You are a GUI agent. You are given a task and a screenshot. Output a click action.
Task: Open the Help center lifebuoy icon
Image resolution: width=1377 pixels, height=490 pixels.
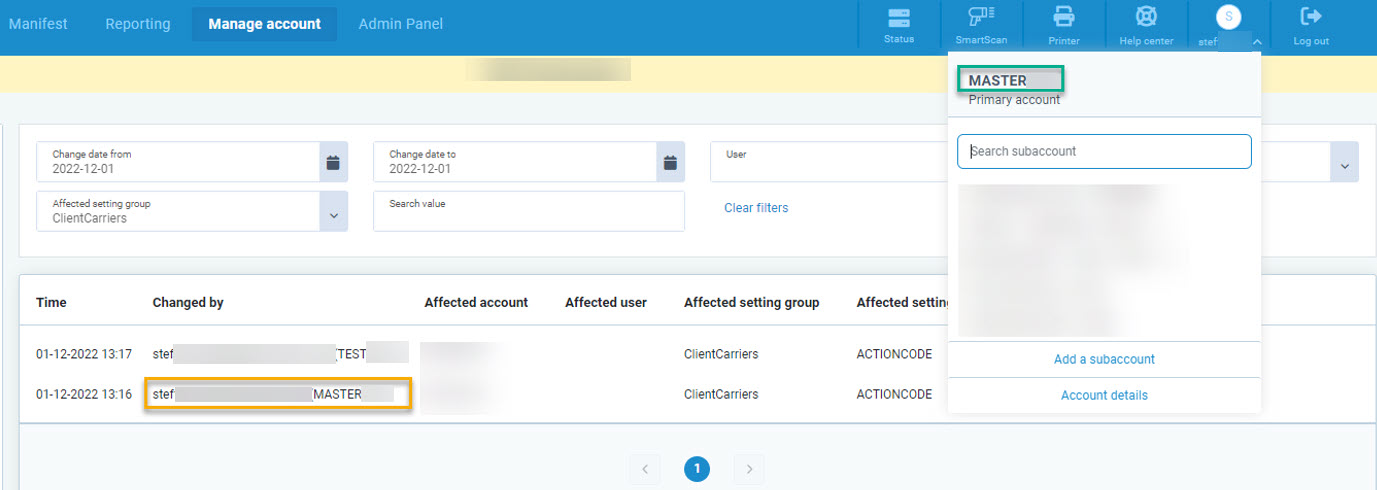pos(1146,18)
